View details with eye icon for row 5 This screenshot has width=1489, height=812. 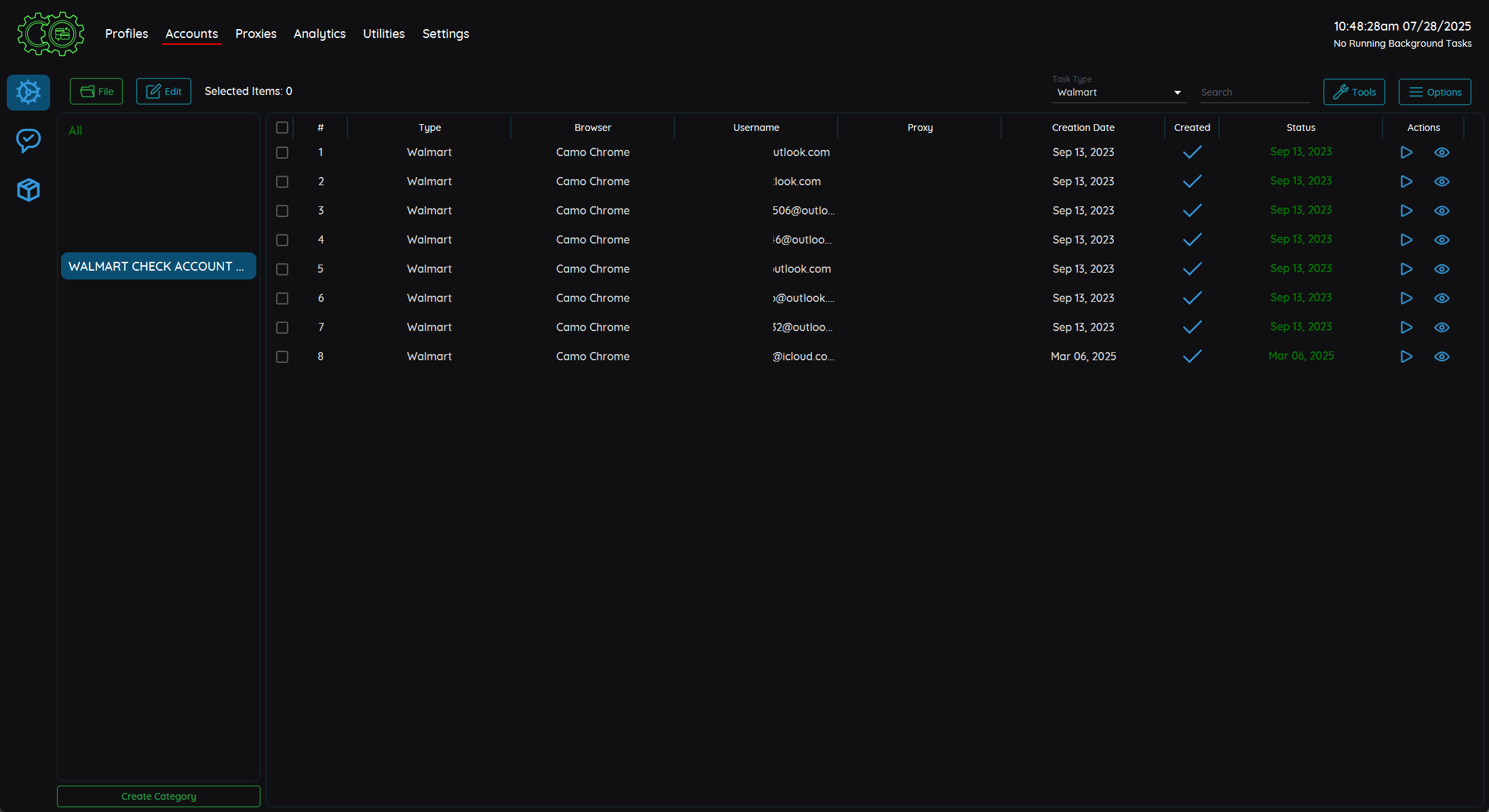[x=1442, y=269]
